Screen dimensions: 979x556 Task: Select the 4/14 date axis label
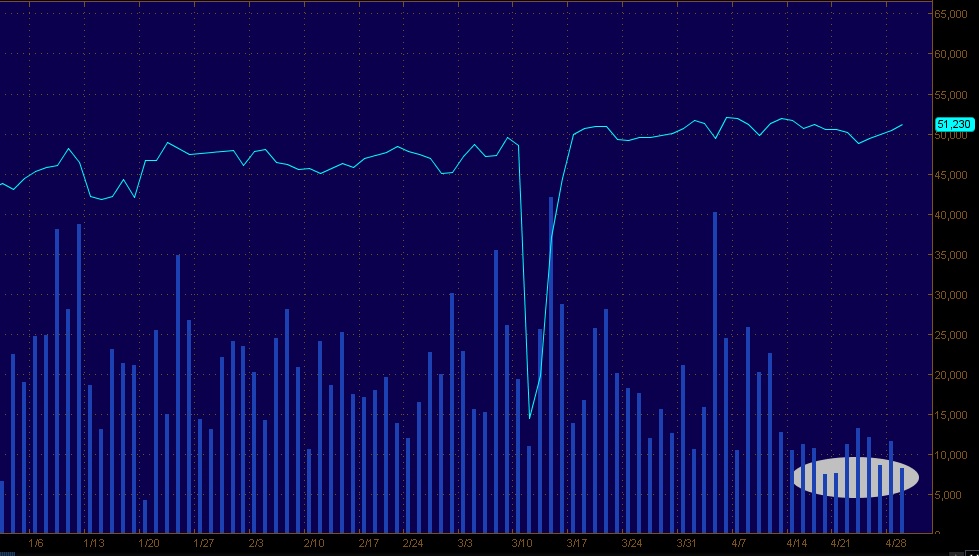[796, 544]
